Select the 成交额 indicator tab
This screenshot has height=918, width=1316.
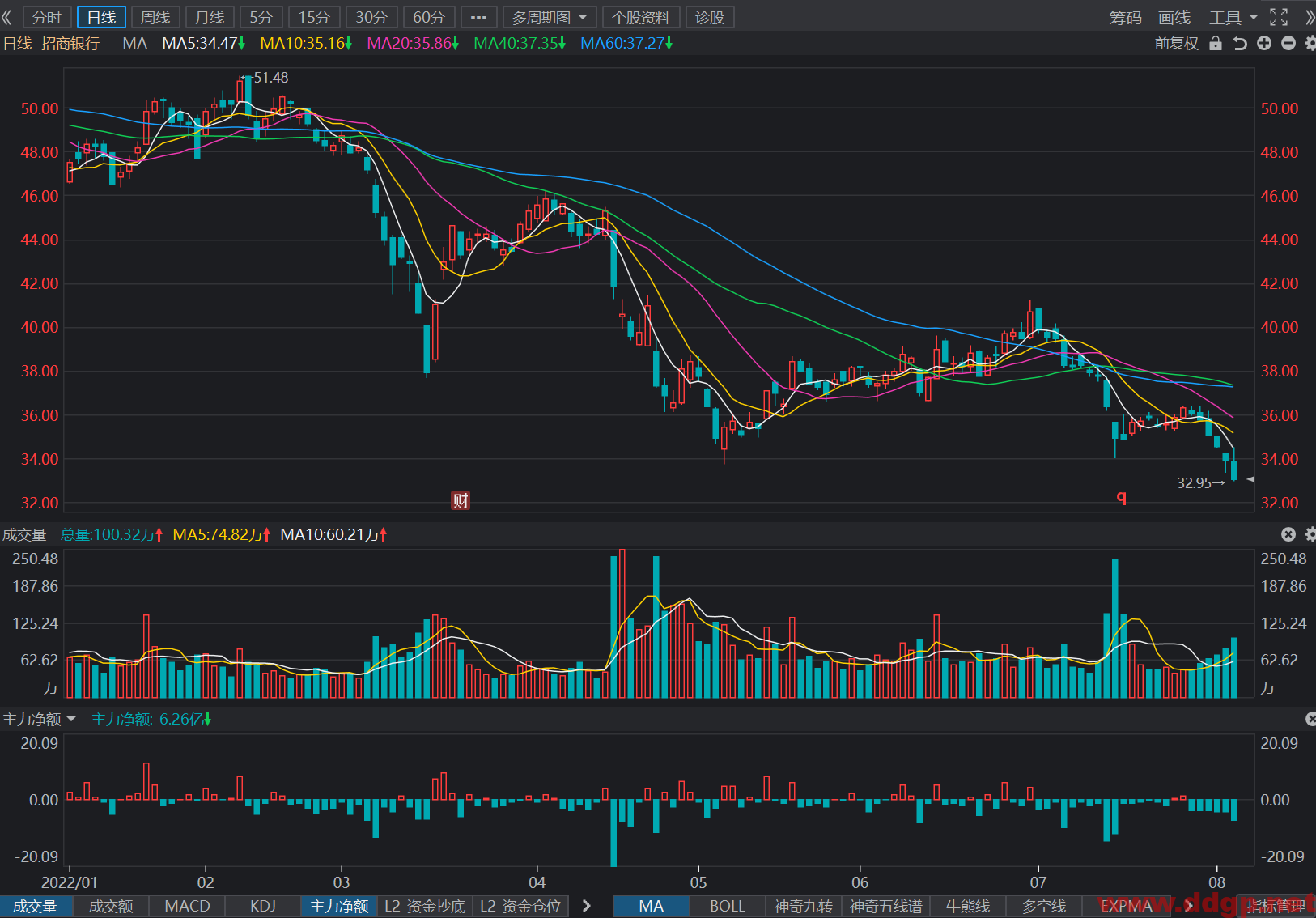[x=111, y=907]
